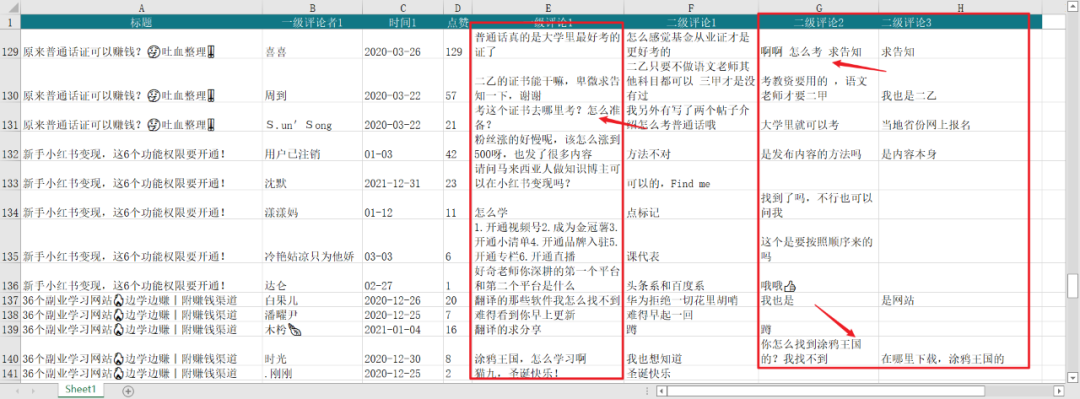Add a new sheet with plus button
Image resolution: width=1080 pixels, height=399 pixels.
[127, 391]
